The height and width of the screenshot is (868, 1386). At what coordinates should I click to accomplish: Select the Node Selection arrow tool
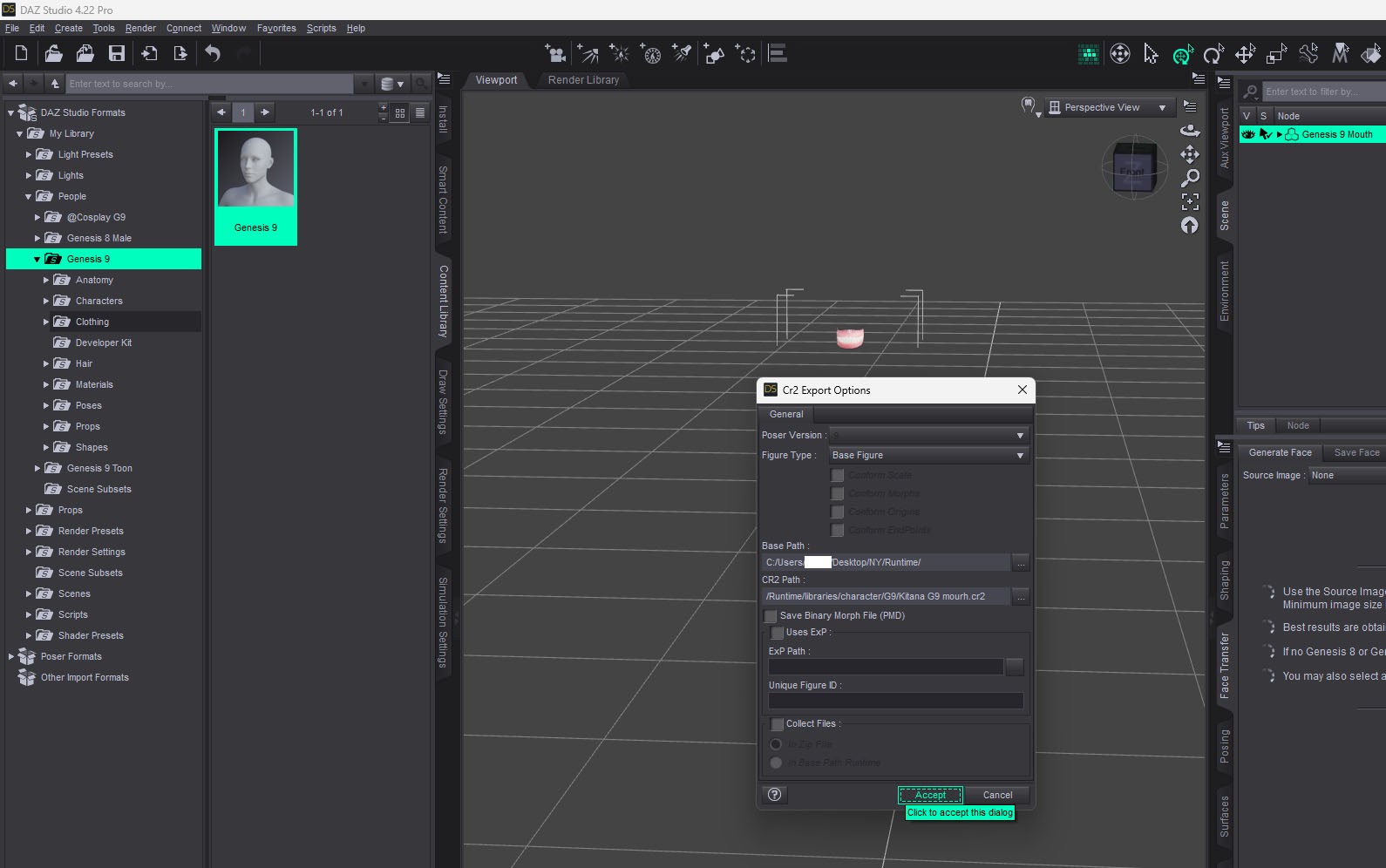[x=1151, y=54]
